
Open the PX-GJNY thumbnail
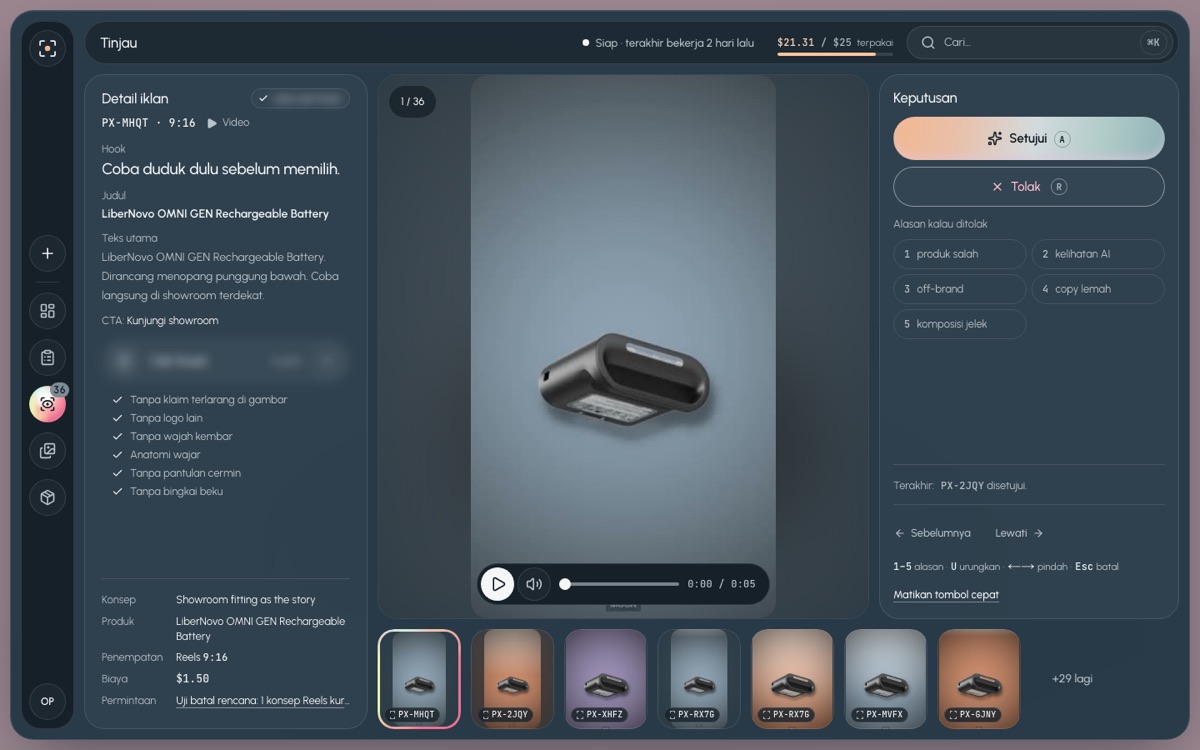(x=979, y=678)
